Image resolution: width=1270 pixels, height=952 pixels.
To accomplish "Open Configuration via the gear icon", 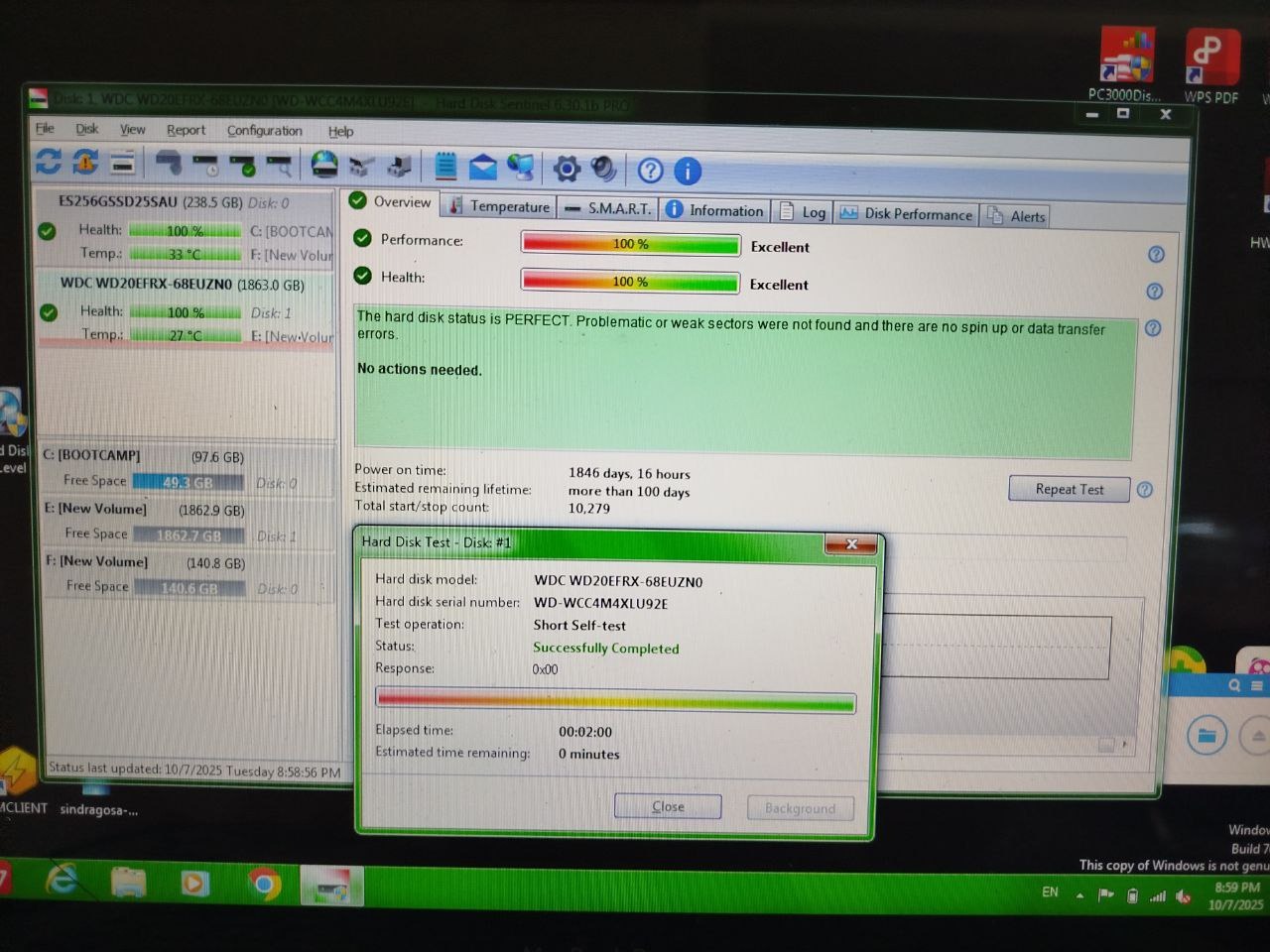I will 567,169.
